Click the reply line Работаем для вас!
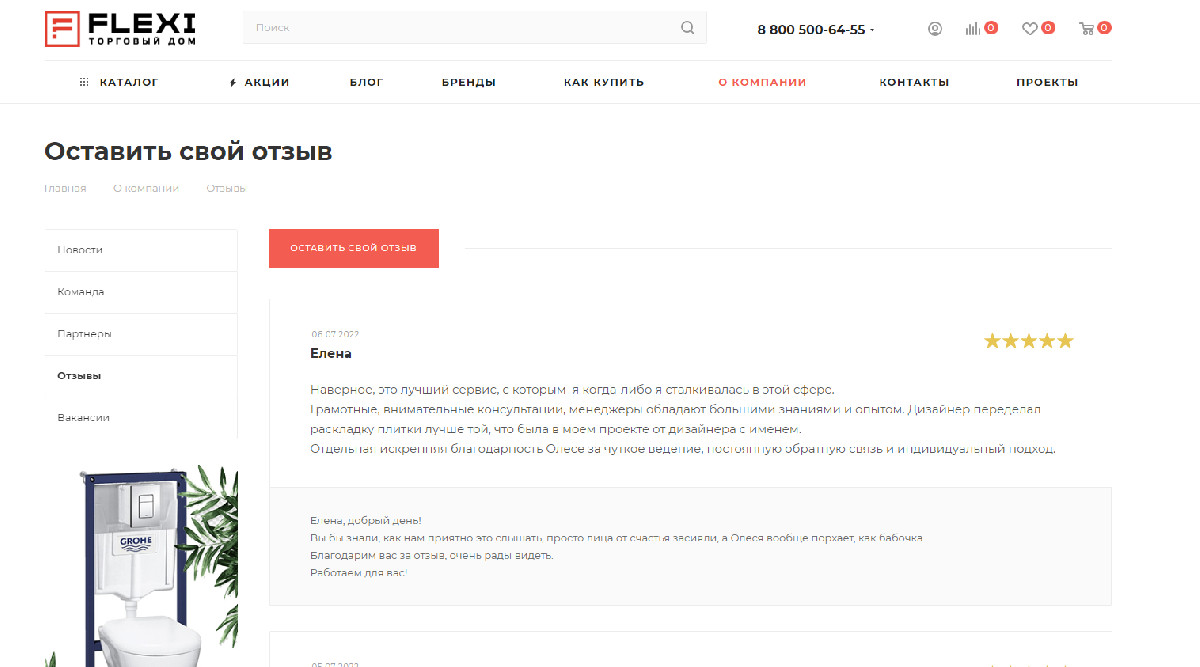 pos(359,573)
